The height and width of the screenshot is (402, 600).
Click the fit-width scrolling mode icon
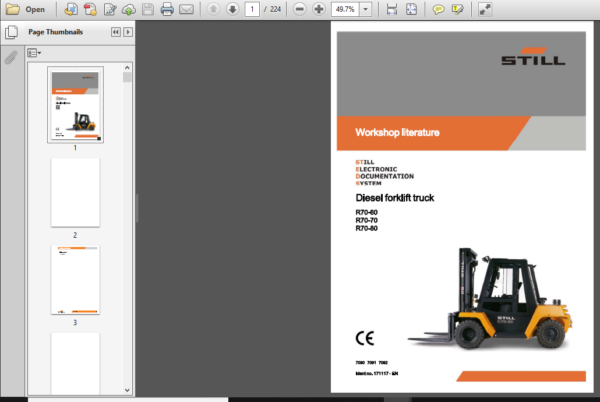click(x=392, y=9)
